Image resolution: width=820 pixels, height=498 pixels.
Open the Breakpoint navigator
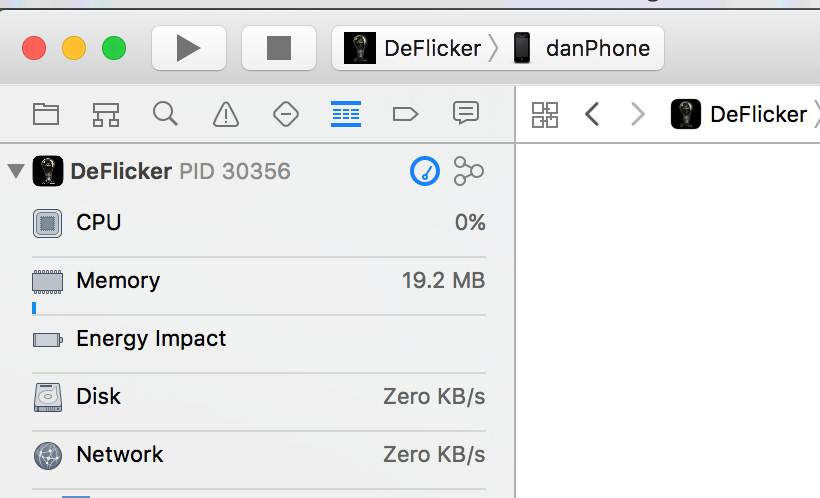tap(405, 114)
